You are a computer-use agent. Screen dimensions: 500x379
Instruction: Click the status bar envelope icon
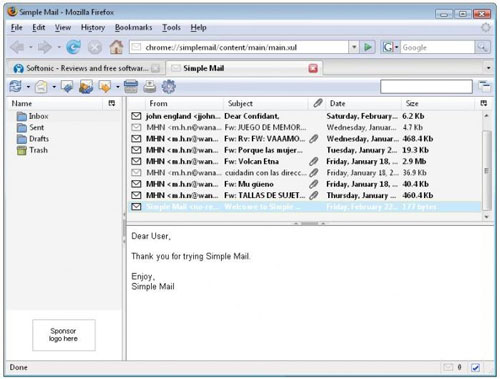pyautogui.click(x=448, y=367)
